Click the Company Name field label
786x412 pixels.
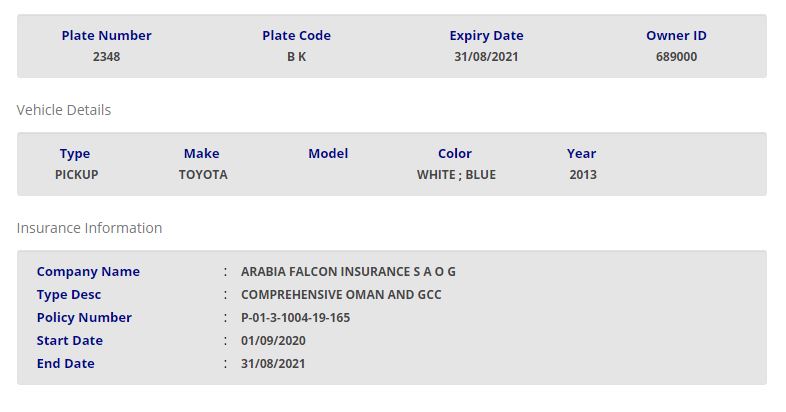[88, 272]
